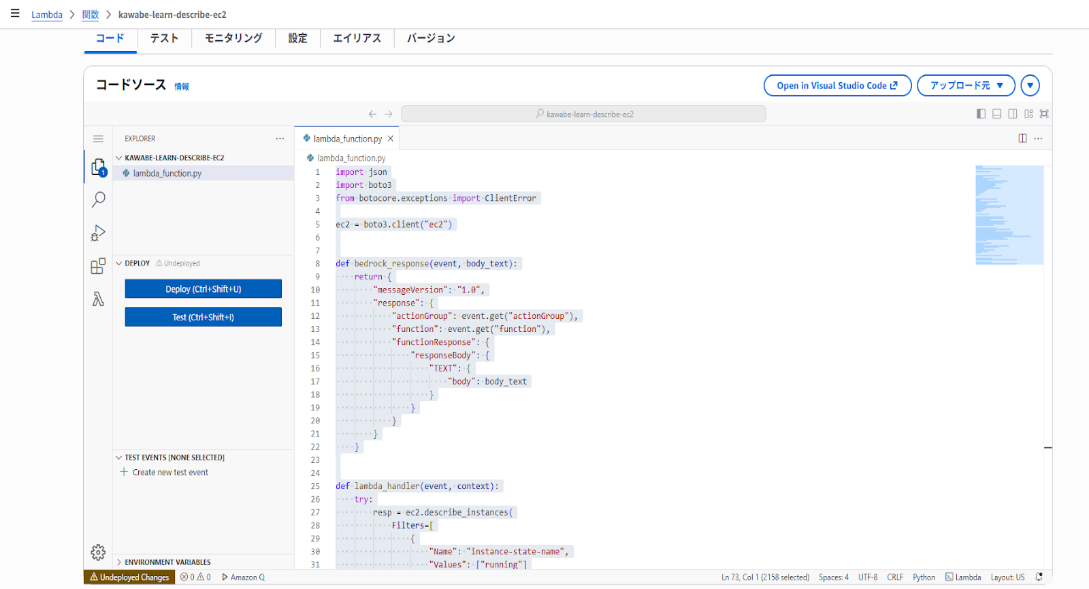The height and width of the screenshot is (589, 1089).
Task: Toggle the bottom panel layout icon
Action: [x=997, y=114]
